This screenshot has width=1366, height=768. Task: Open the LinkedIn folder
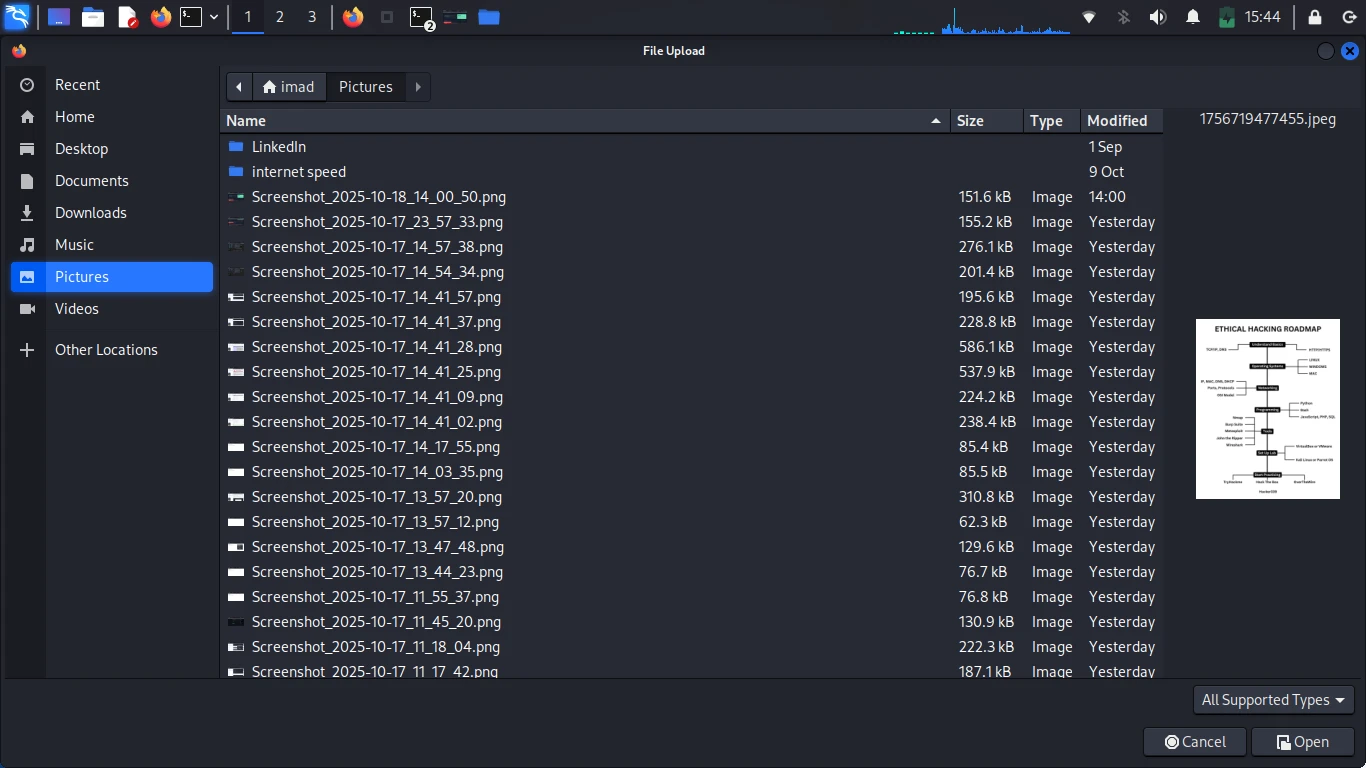[x=278, y=147]
